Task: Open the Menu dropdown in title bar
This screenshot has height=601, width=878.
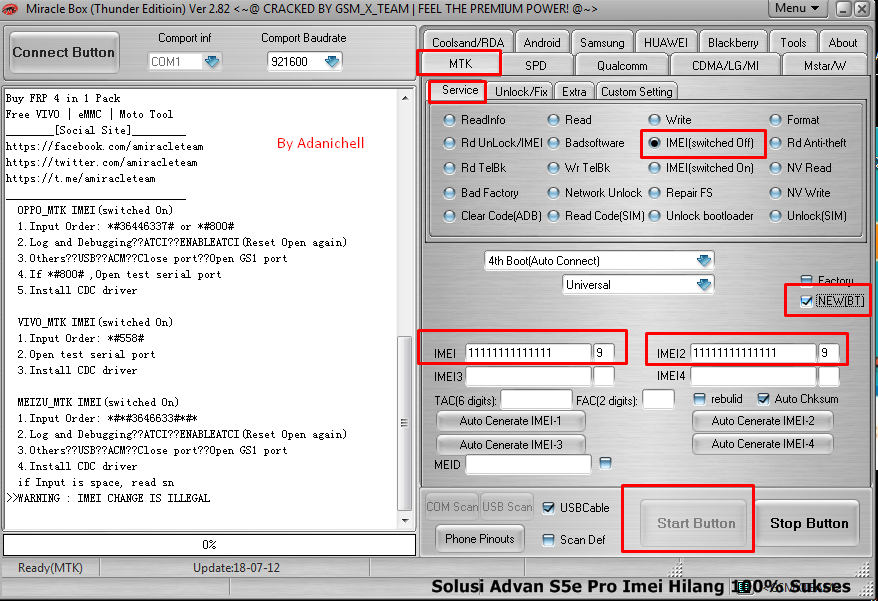Action: pyautogui.click(x=797, y=8)
